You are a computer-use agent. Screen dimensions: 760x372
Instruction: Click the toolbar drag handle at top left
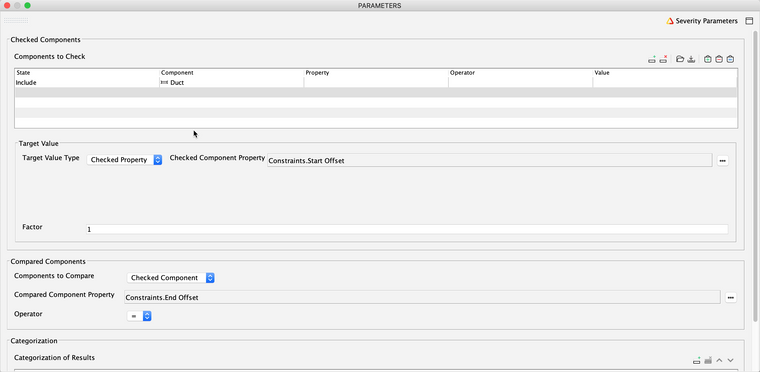pos(16,21)
